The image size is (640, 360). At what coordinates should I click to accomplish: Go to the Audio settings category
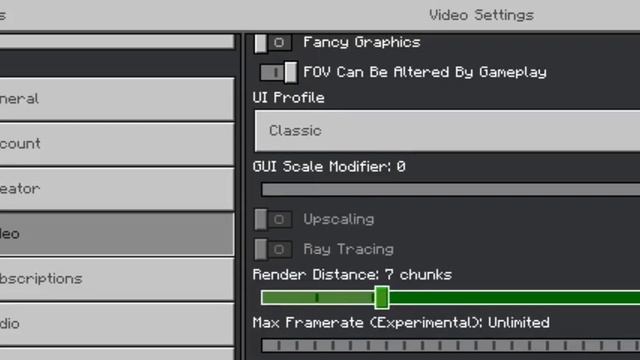[117, 324]
